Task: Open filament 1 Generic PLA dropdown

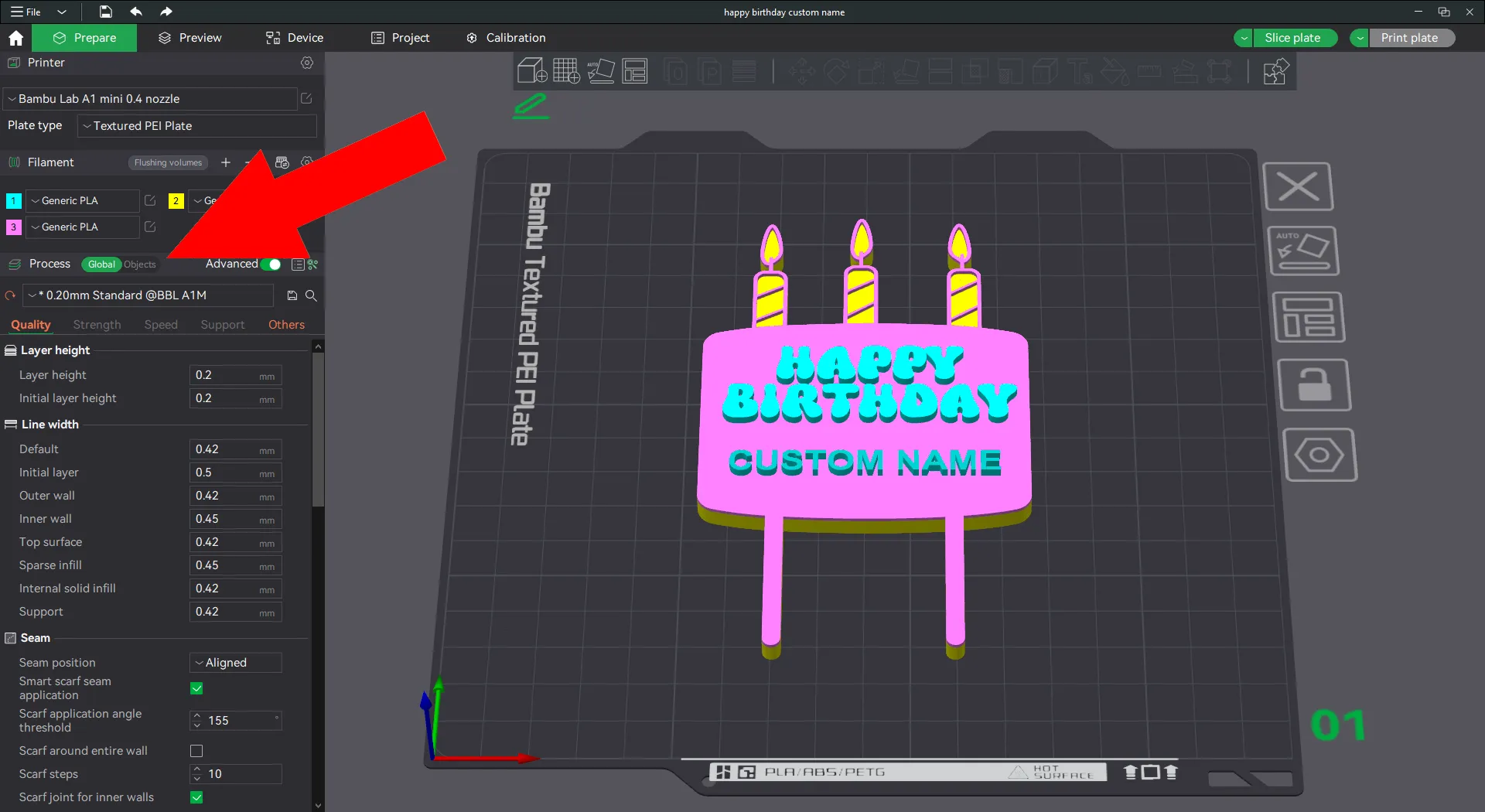Action: tap(83, 200)
